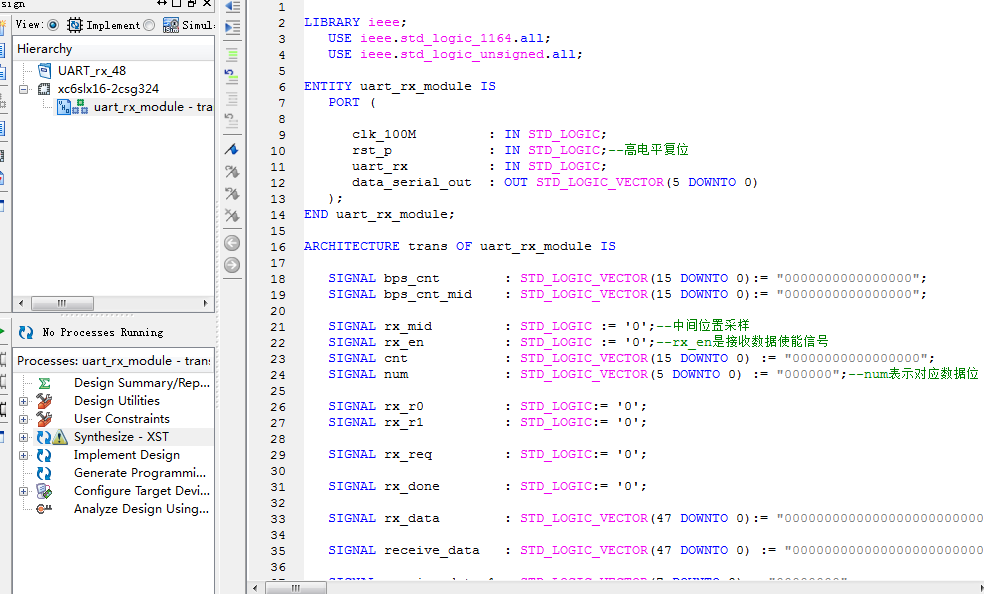Viewport: 984px width, 594px height.
Task: Select uart_rx_module in the hierarchy tree
Action: tap(138, 107)
